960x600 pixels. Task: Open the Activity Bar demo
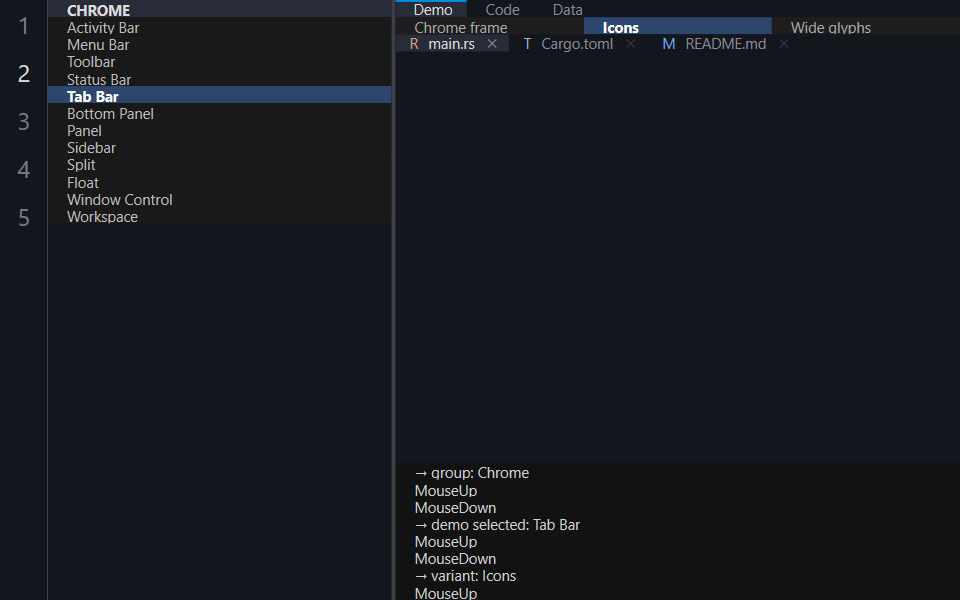219,28
